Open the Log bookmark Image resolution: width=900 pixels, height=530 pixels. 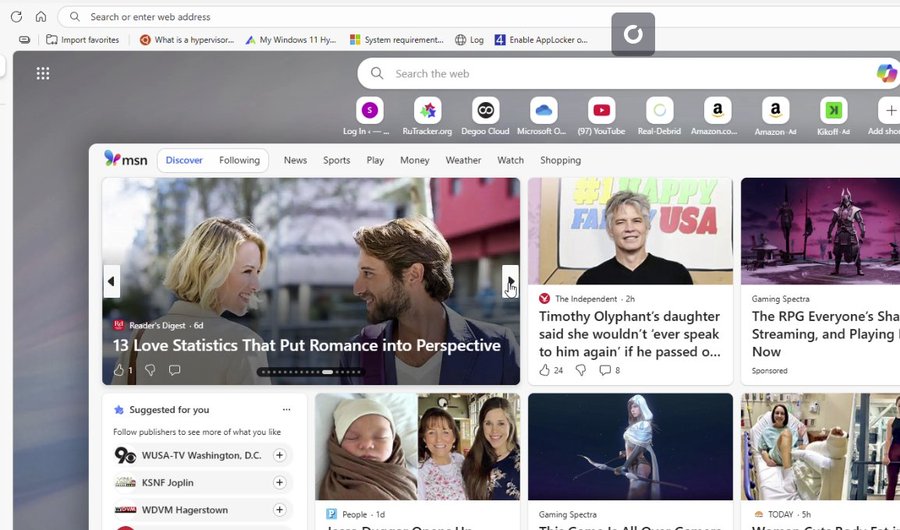(470, 40)
